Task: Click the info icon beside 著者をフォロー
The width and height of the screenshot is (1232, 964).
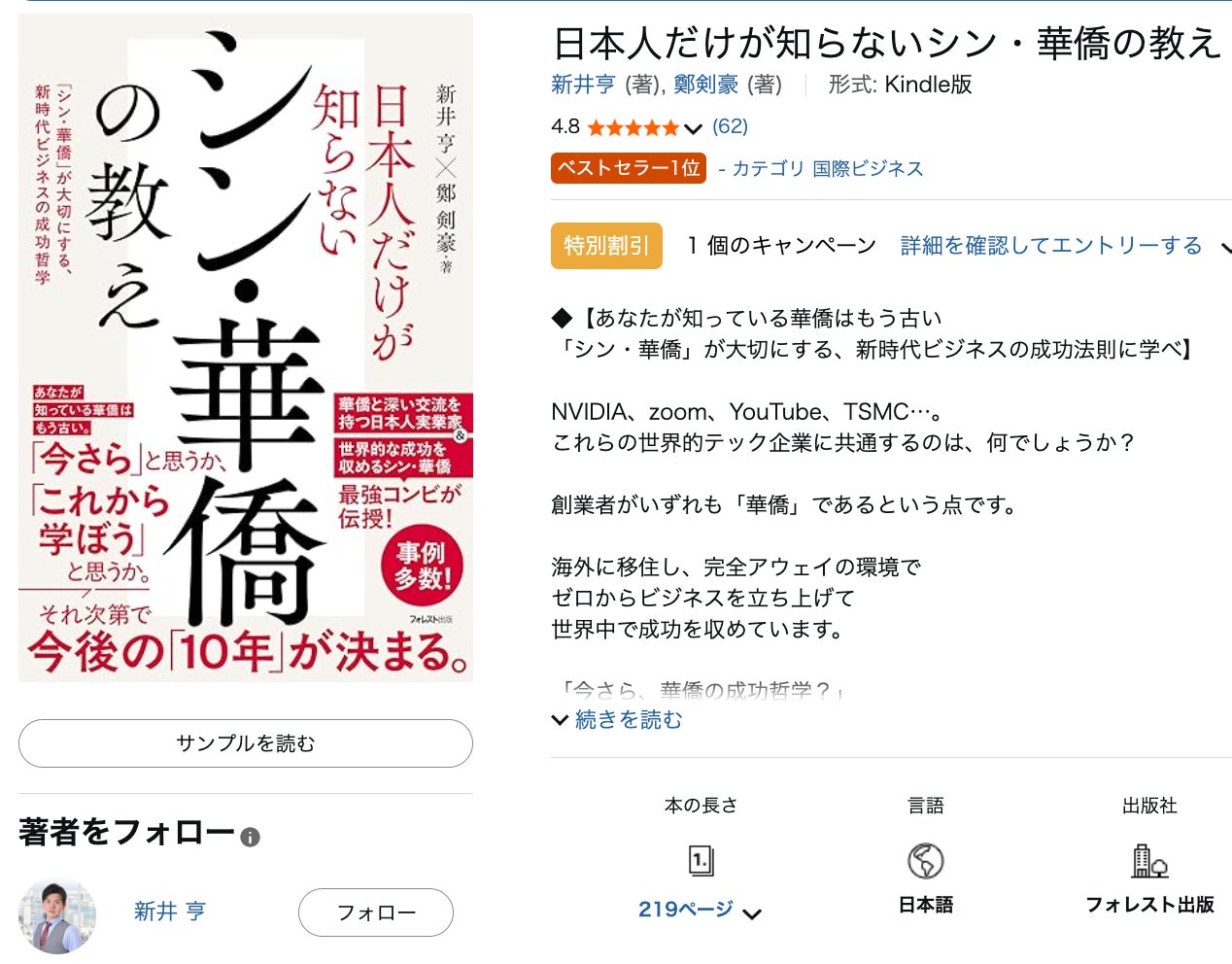Action: pos(250,837)
